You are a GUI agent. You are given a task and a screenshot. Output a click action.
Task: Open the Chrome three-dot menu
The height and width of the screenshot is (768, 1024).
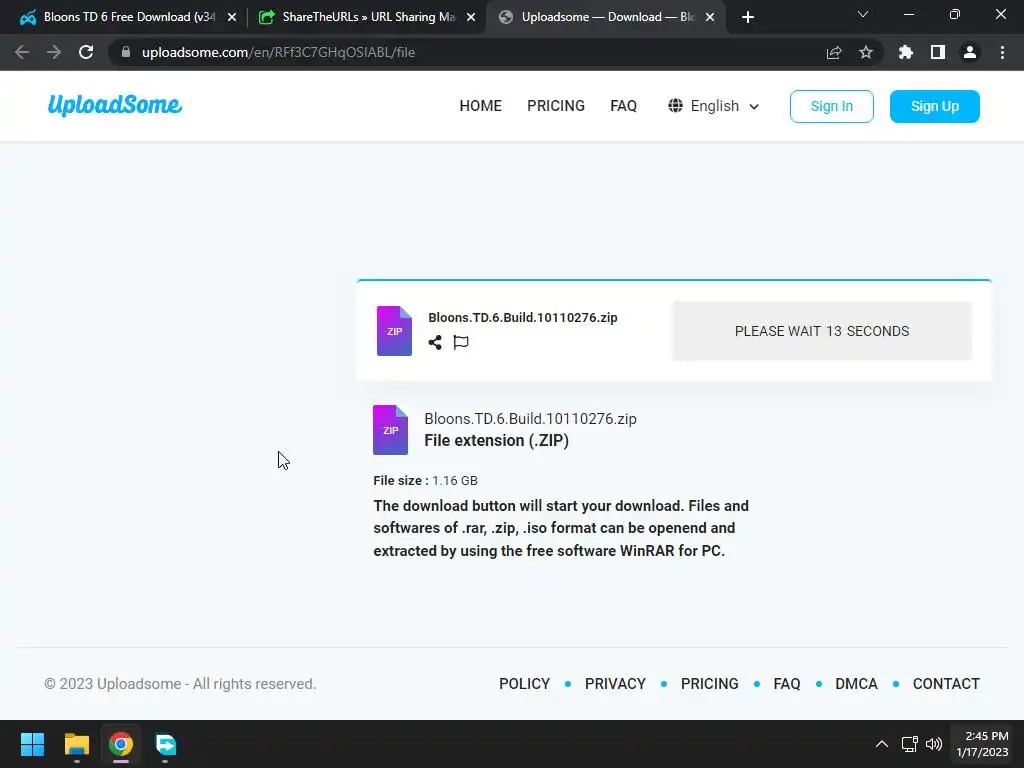(x=1002, y=52)
